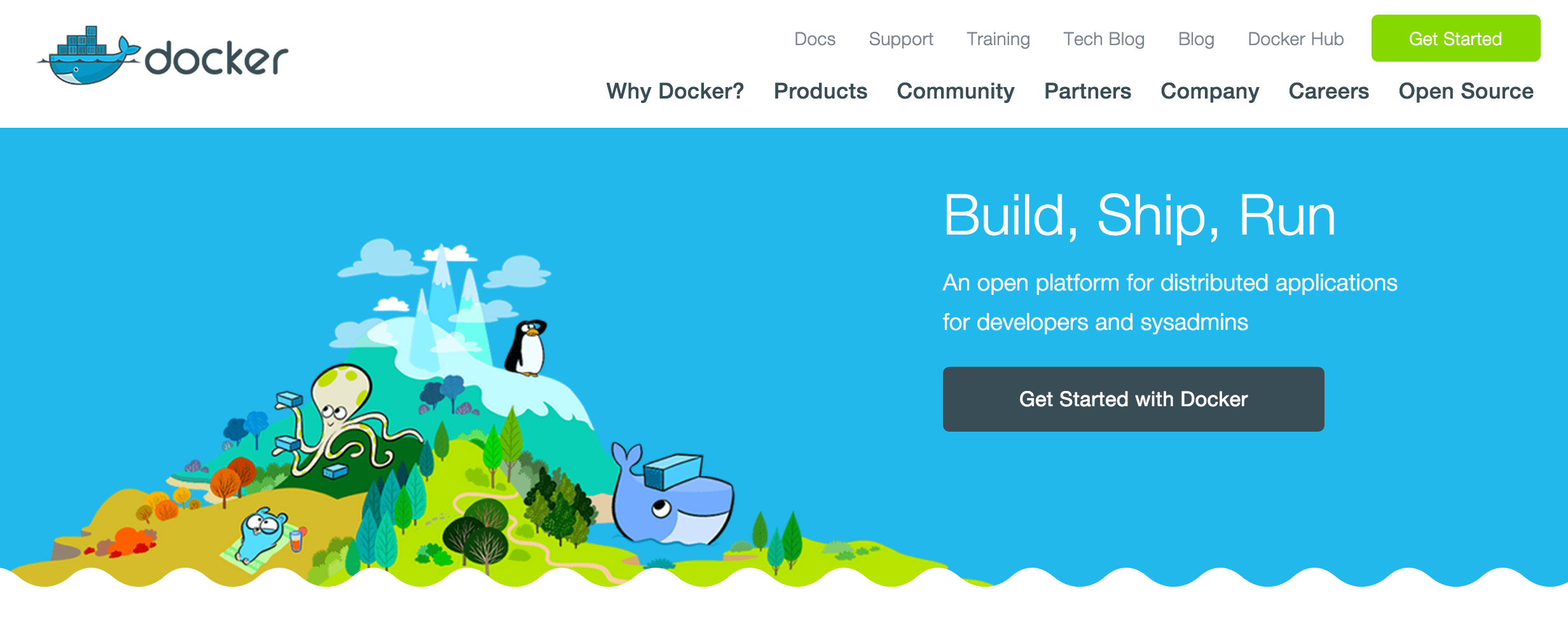The width and height of the screenshot is (1568, 637).
Task: Navigate to Docker Hub
Action: [1295, 39]
